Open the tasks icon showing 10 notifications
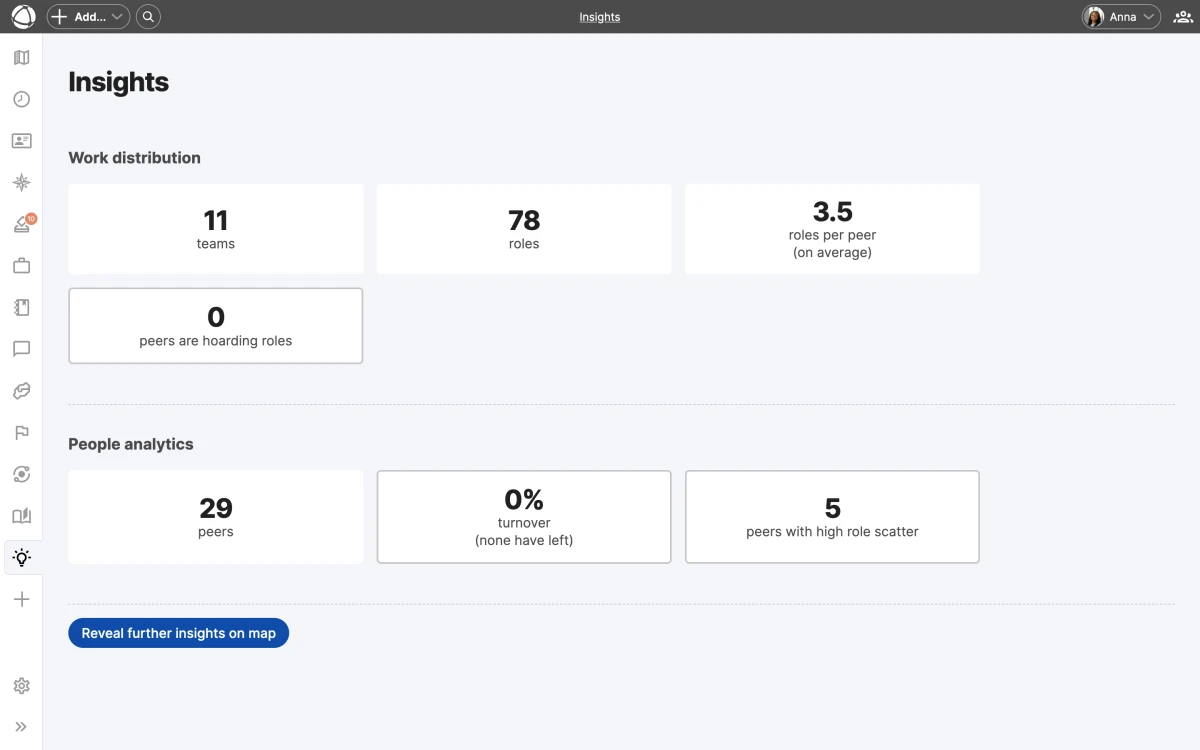 click(21, 223)
